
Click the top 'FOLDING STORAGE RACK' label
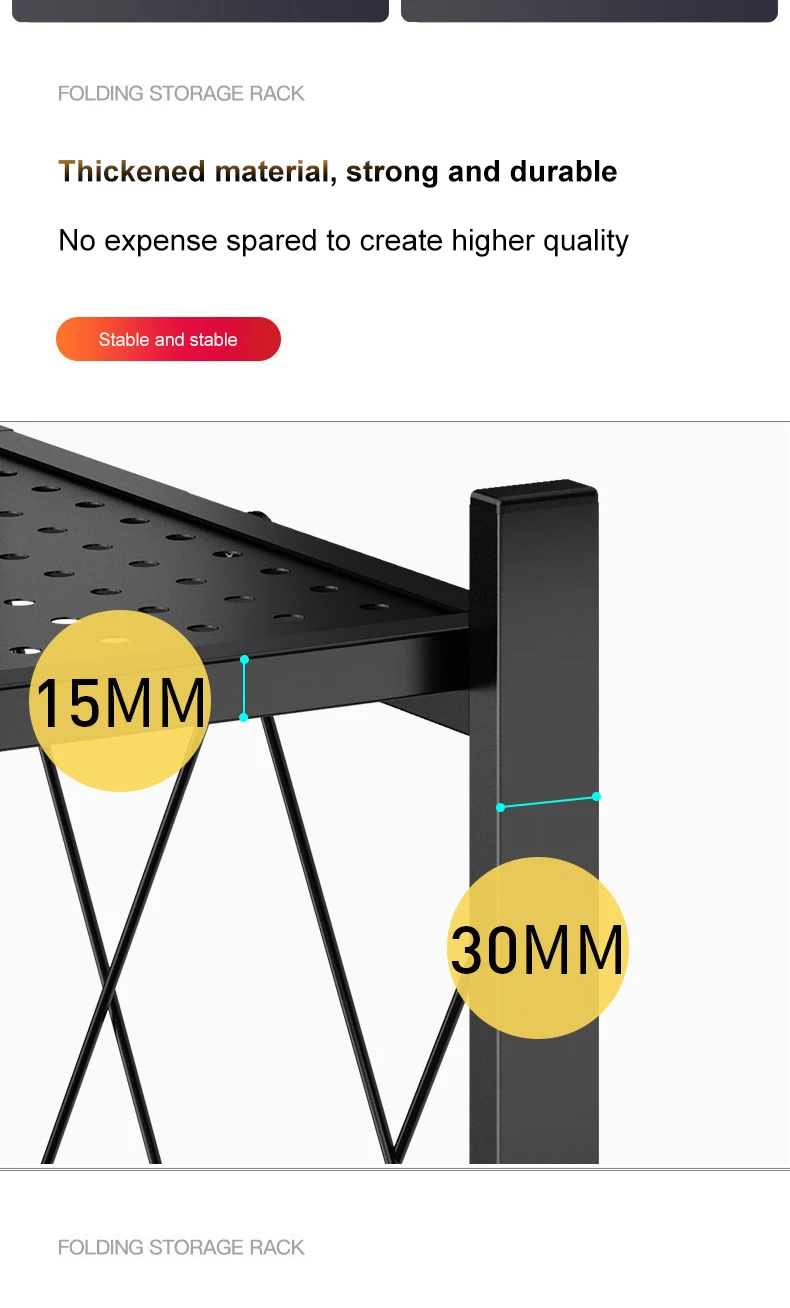pyautogui.click(x=181, y=94)
